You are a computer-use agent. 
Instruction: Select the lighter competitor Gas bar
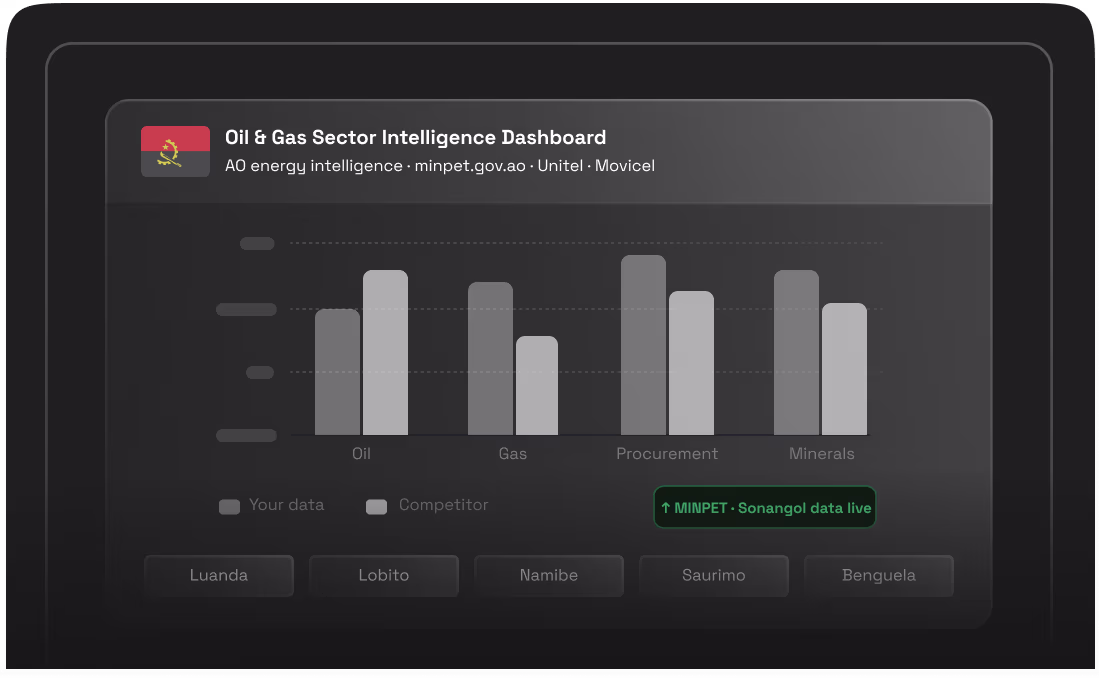tap(537, 385)
